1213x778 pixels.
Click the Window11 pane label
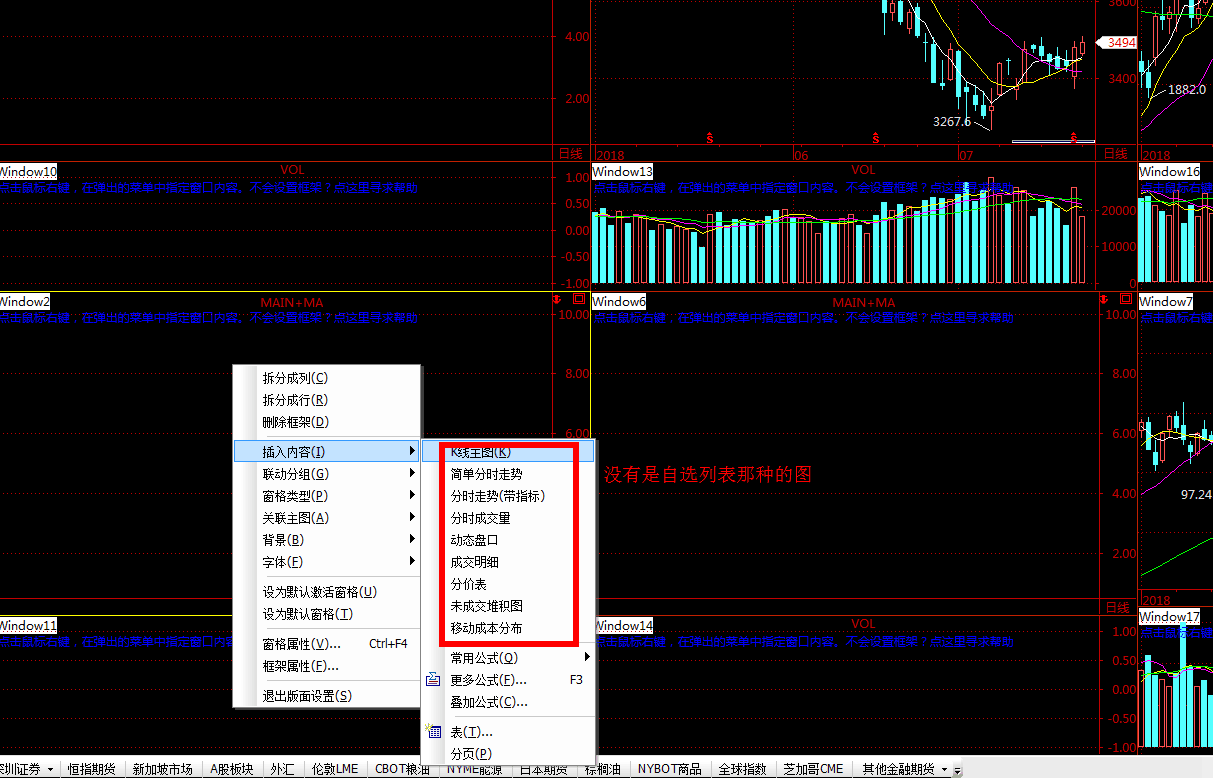(x=29, y=626)
